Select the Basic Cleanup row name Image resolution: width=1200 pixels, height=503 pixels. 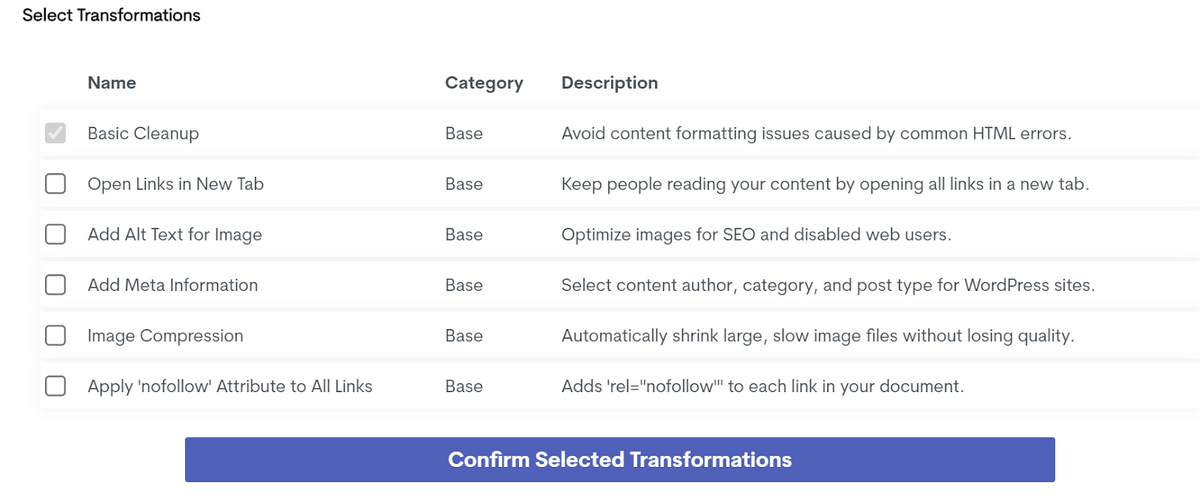coord(143,133)
